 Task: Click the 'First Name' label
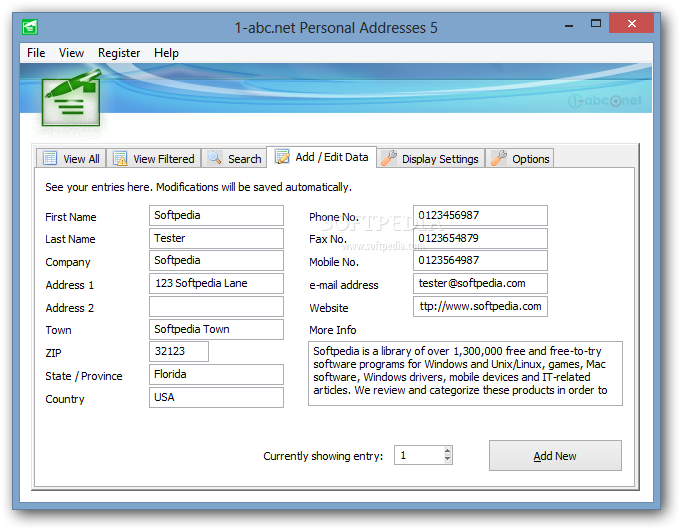(71, 217)
